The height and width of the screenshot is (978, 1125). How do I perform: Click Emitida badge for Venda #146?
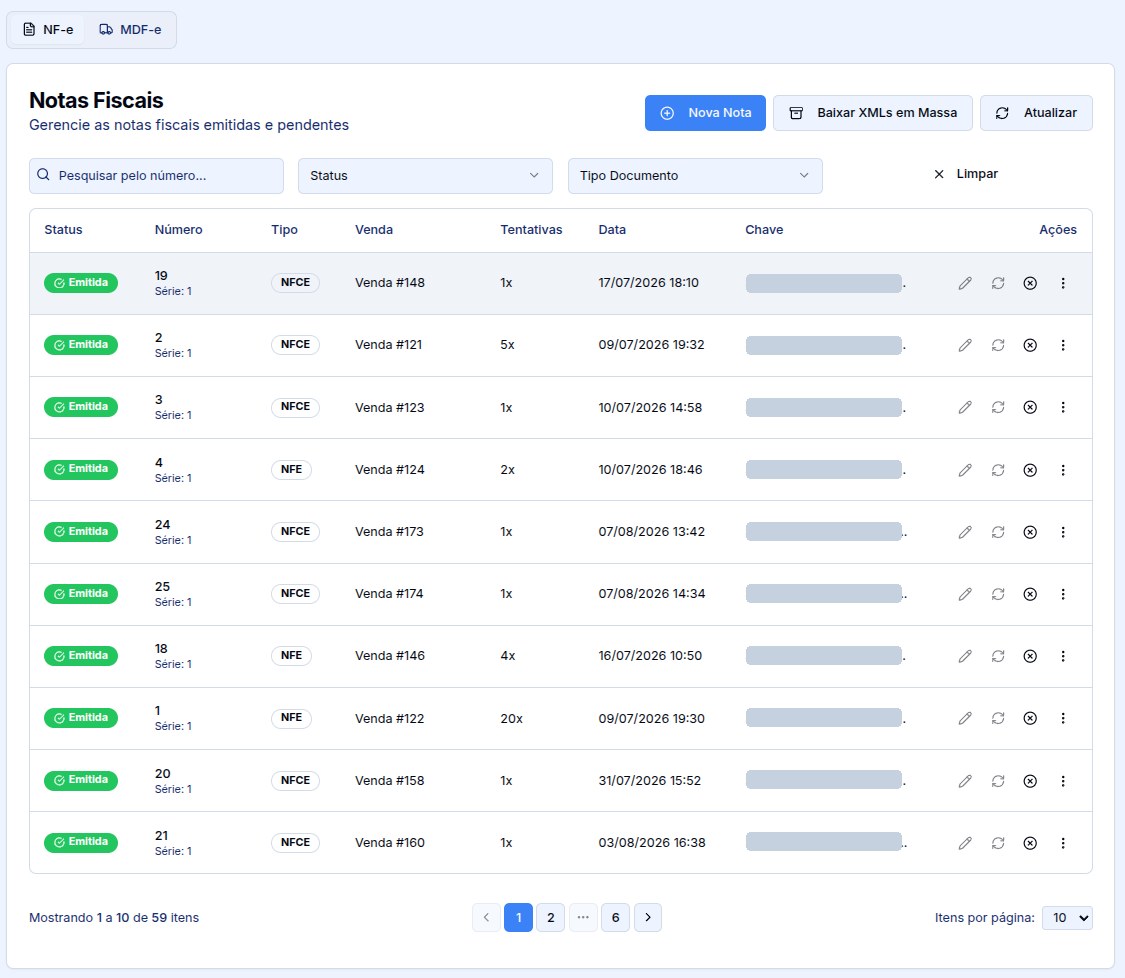81,656
